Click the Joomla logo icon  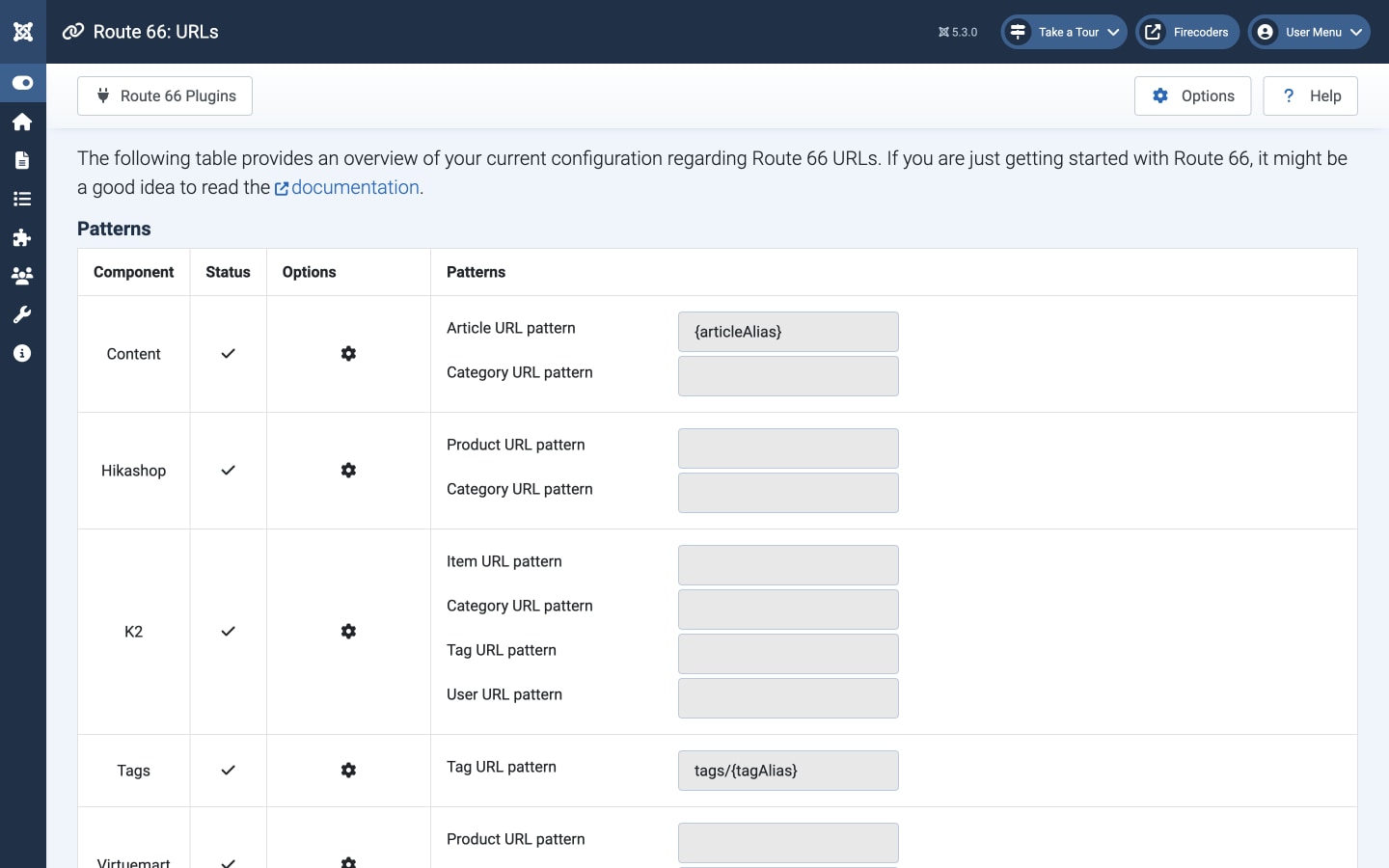(23, 32)
